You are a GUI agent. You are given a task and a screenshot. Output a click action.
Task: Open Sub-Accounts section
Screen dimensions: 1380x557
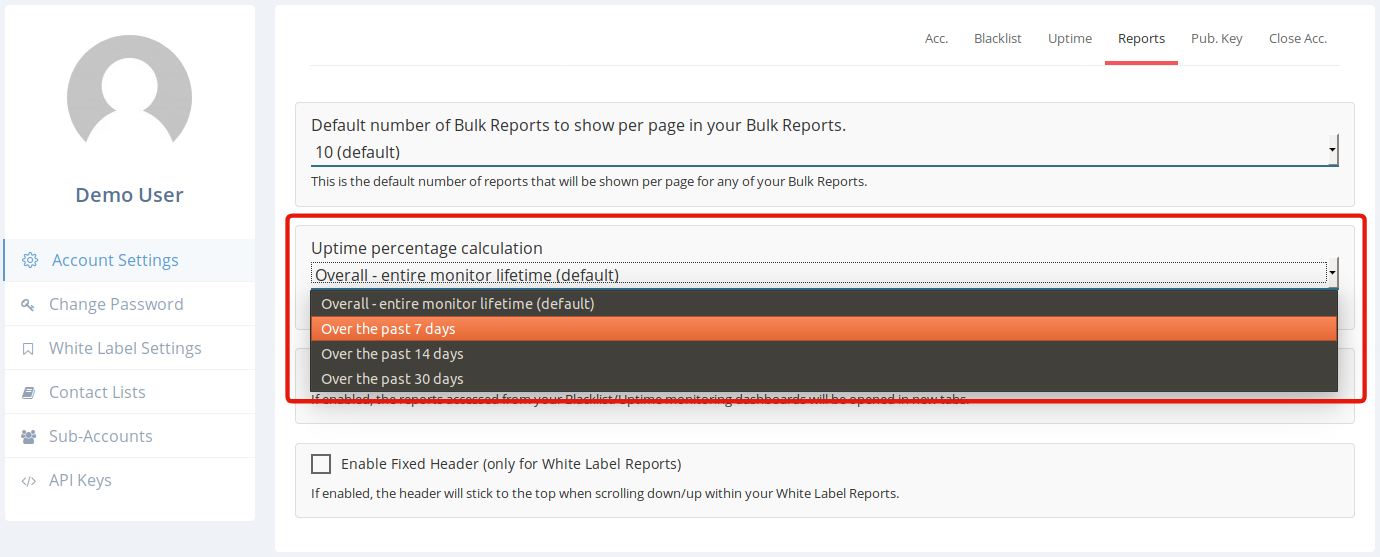pos(130,436)
